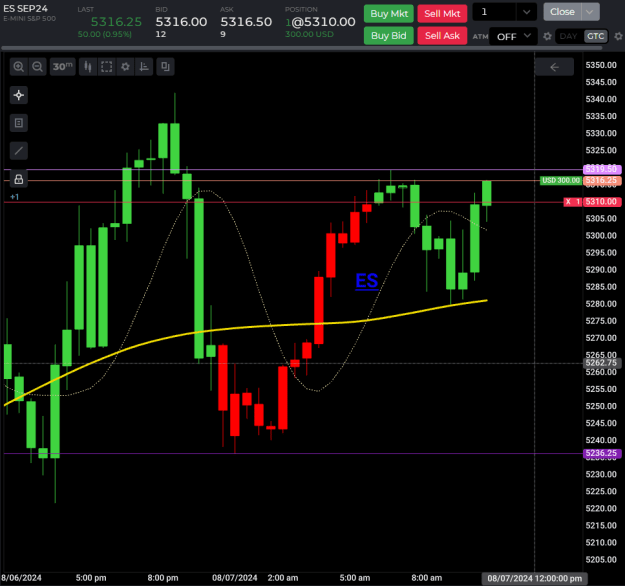Activate the dashed rectangle selection tool

(106, 67)
